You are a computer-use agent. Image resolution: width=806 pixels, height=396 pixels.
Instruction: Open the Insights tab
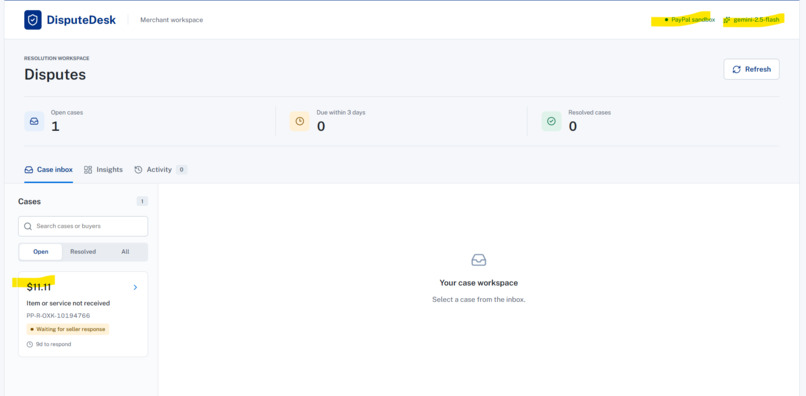[x=103, y=170]
